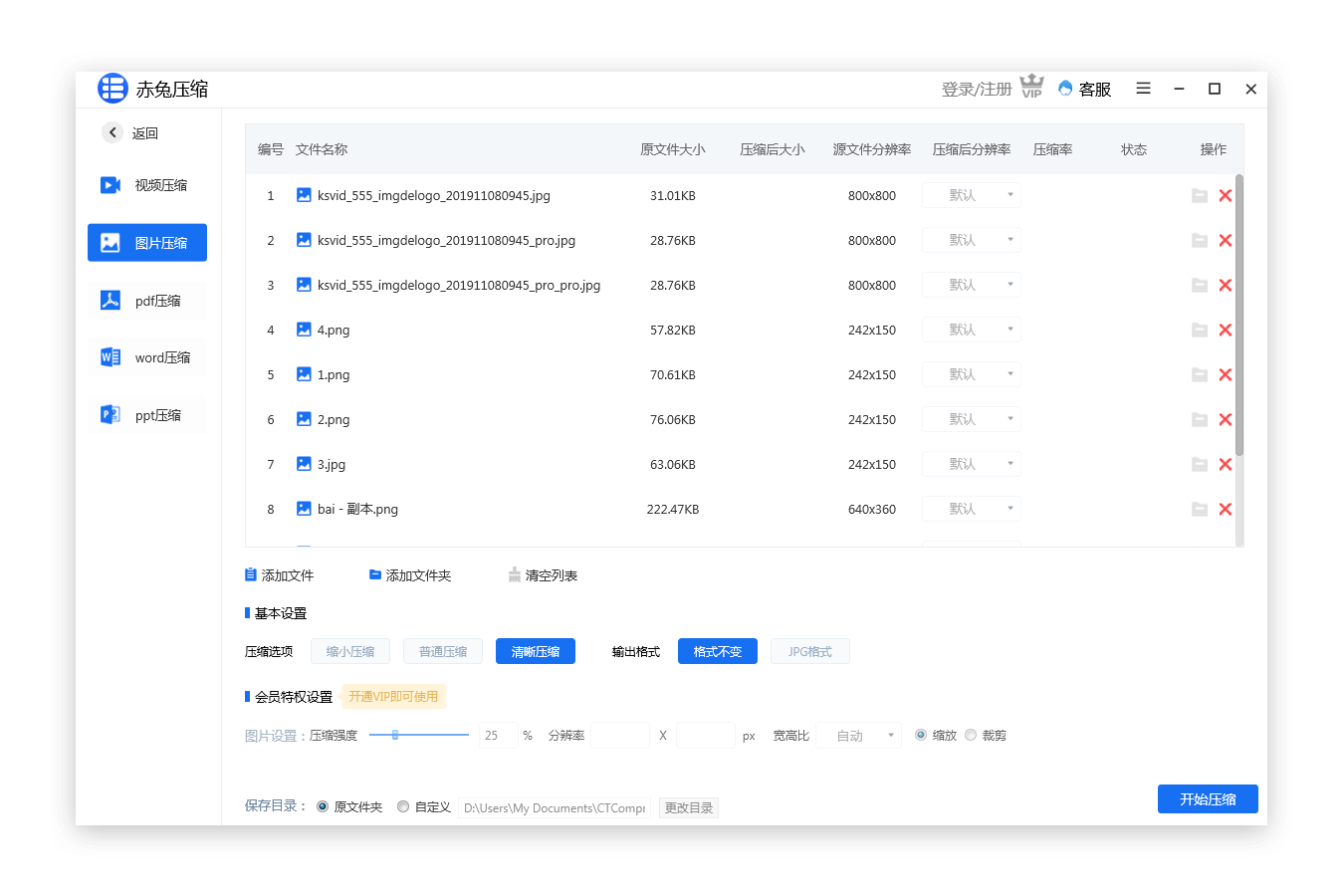Click the custom save path field
The width and height of the screenshot is (1344, 896).
[x=555, y=807]
